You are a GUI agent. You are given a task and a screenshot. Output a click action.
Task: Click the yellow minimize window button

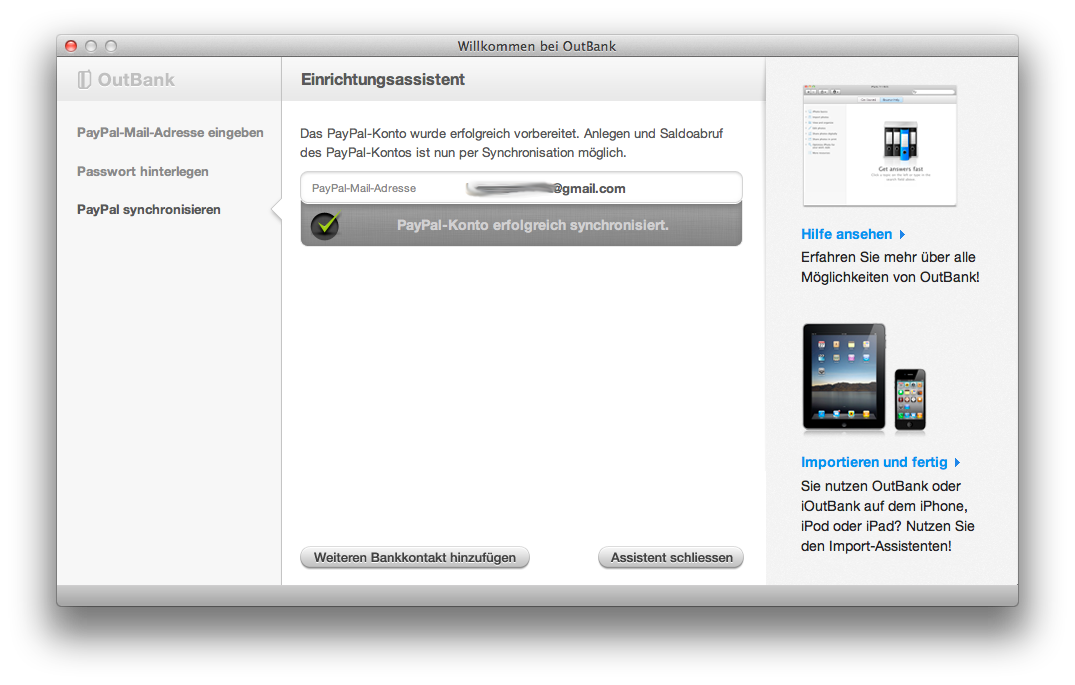[x=90, y=46]
